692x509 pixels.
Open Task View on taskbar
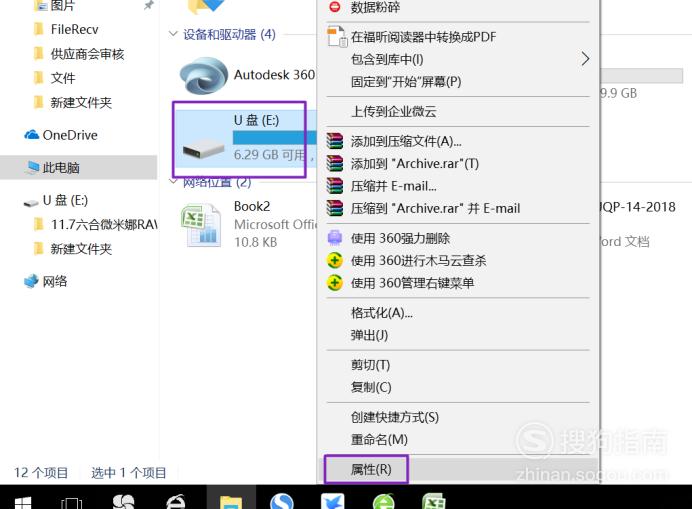pos(71,502)
